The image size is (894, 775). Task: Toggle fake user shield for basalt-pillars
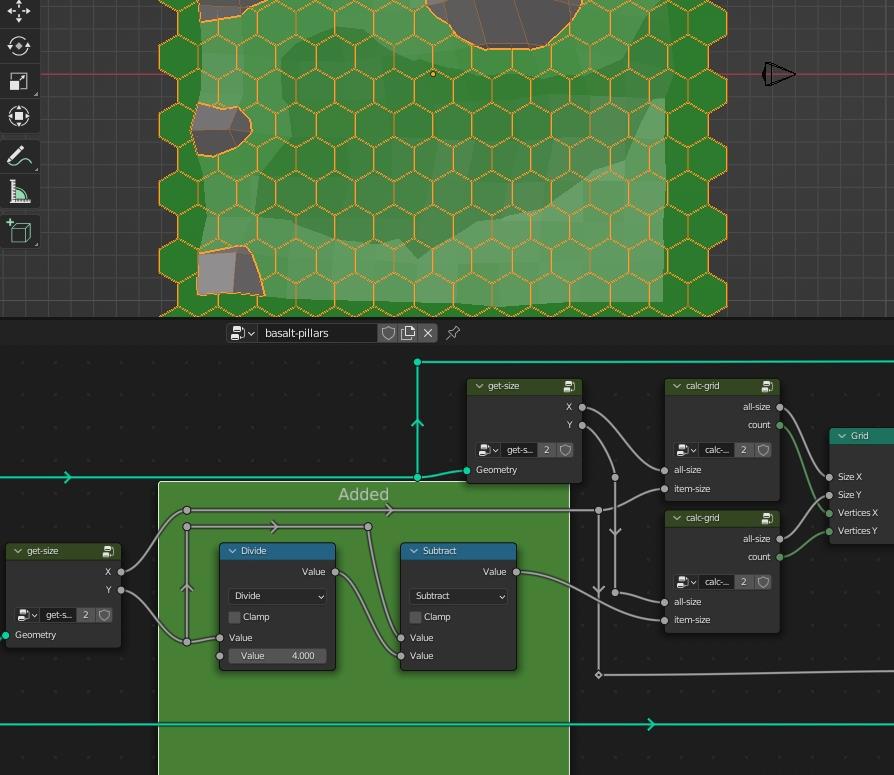click(388, 333)
